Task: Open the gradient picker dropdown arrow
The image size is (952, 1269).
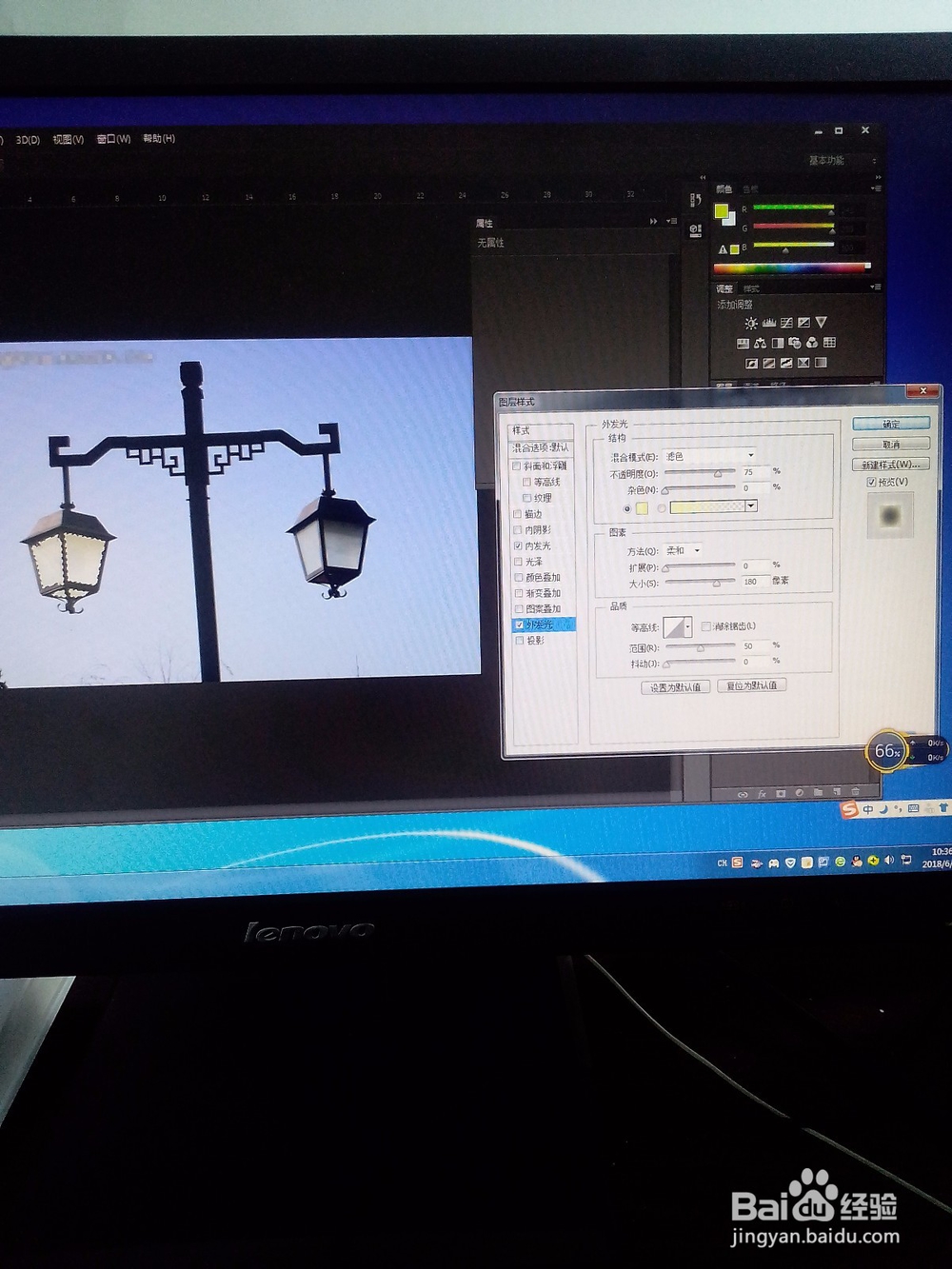Action: tap(752, 506)
